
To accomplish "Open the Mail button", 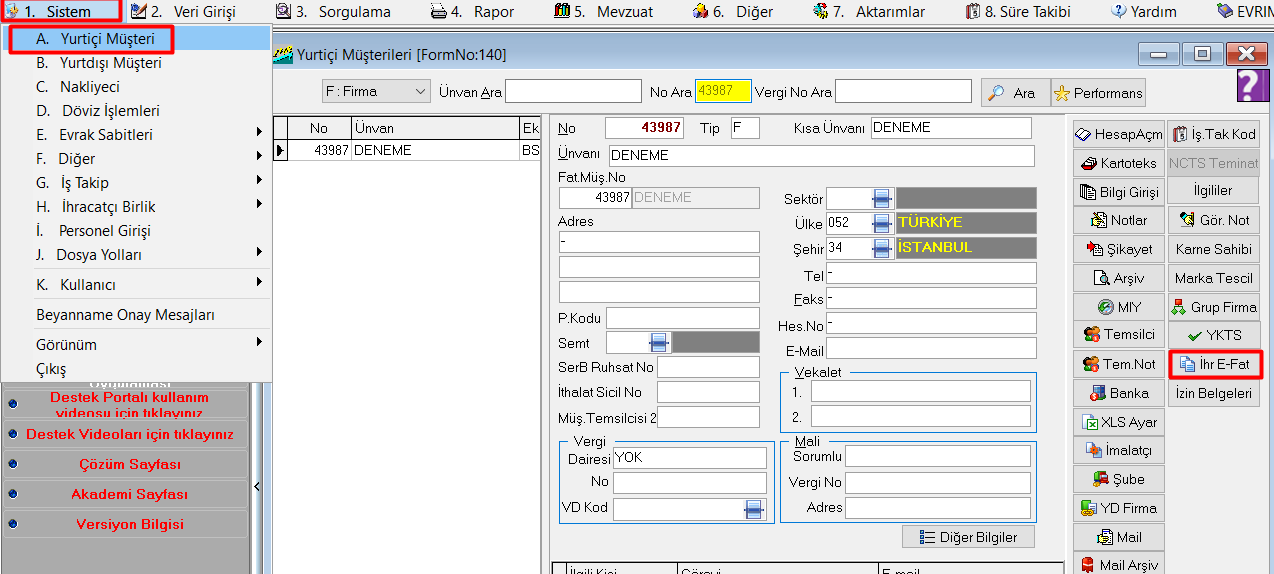I will 1119,537.
